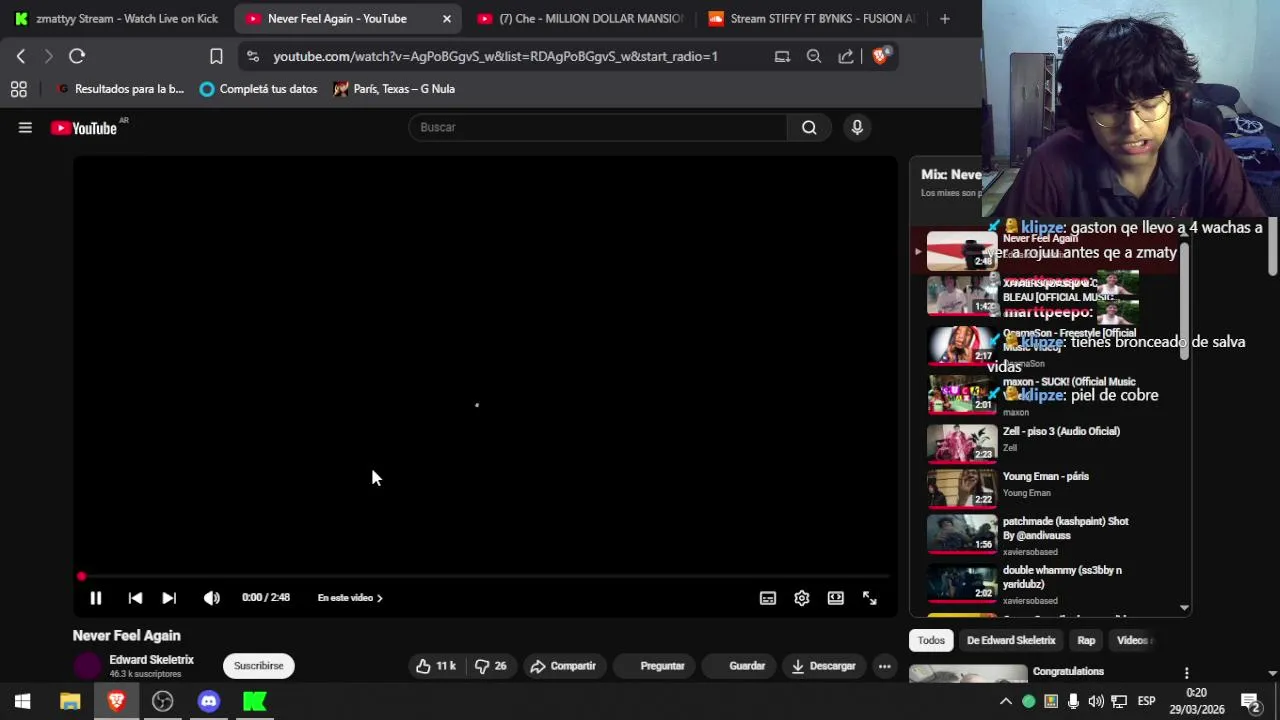
Task: Click the Compartir share button
Action: tap(563, 666)
